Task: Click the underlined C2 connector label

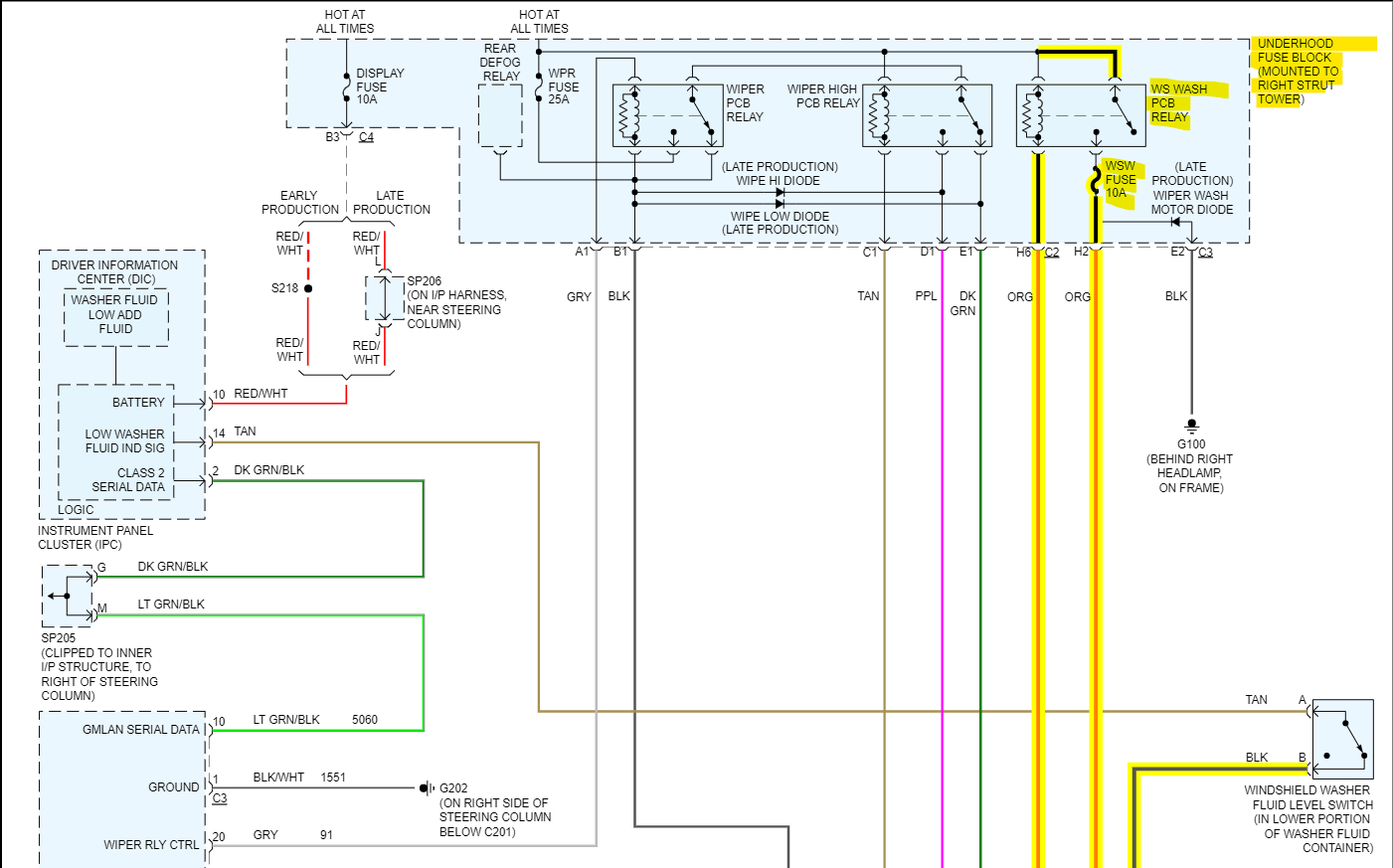Action: [1052, 253]
